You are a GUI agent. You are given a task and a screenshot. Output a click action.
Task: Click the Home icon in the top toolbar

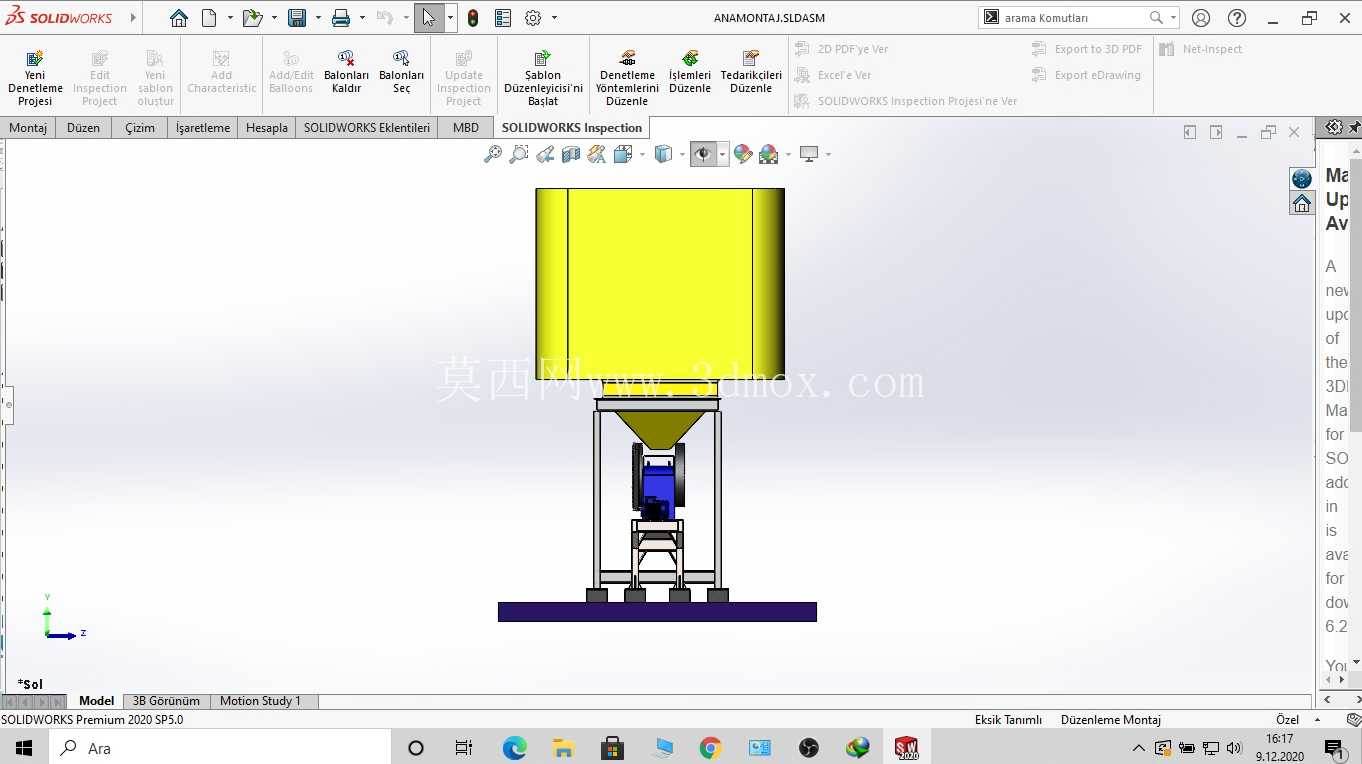179,18
